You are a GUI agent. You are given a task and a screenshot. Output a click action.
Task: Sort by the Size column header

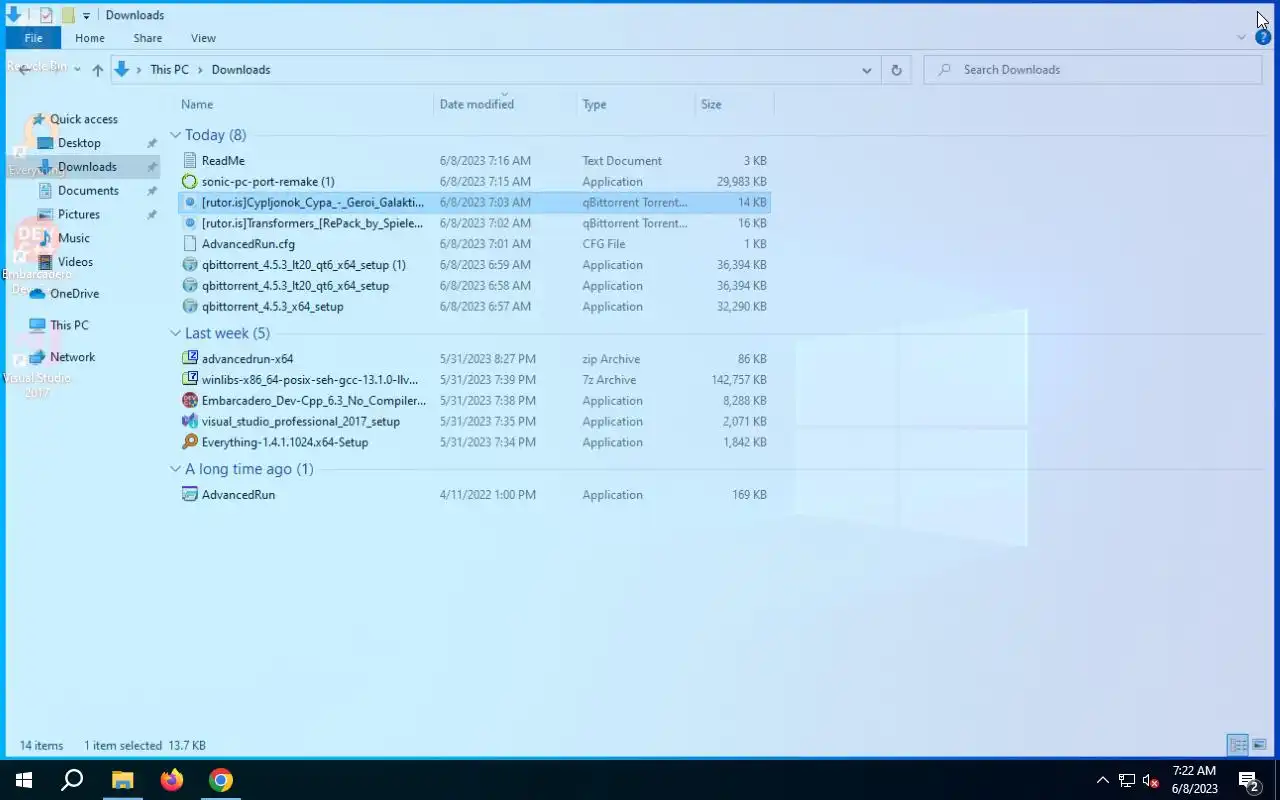click(x=711, y=104)
